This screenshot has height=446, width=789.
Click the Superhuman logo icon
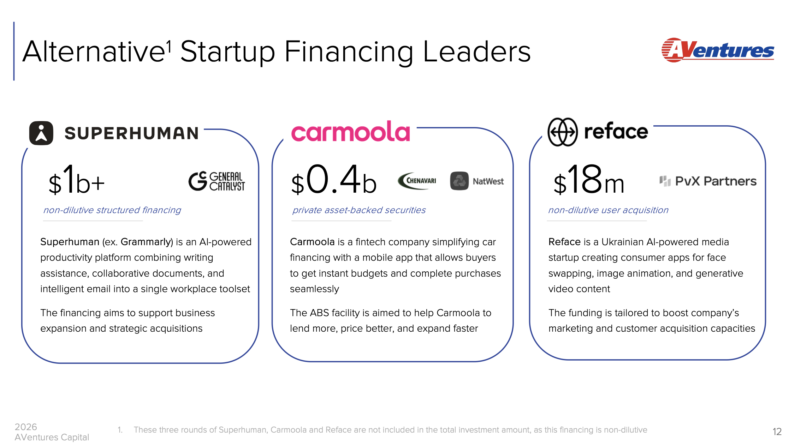[x=41, y=133]
